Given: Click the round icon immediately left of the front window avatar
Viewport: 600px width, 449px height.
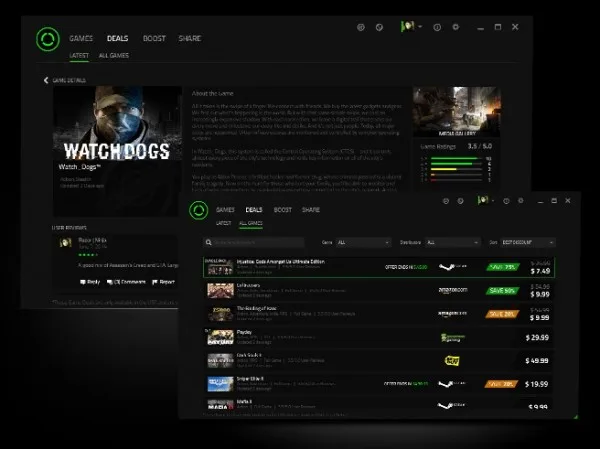Looking at the screenshot, I should tap(460, 201).
